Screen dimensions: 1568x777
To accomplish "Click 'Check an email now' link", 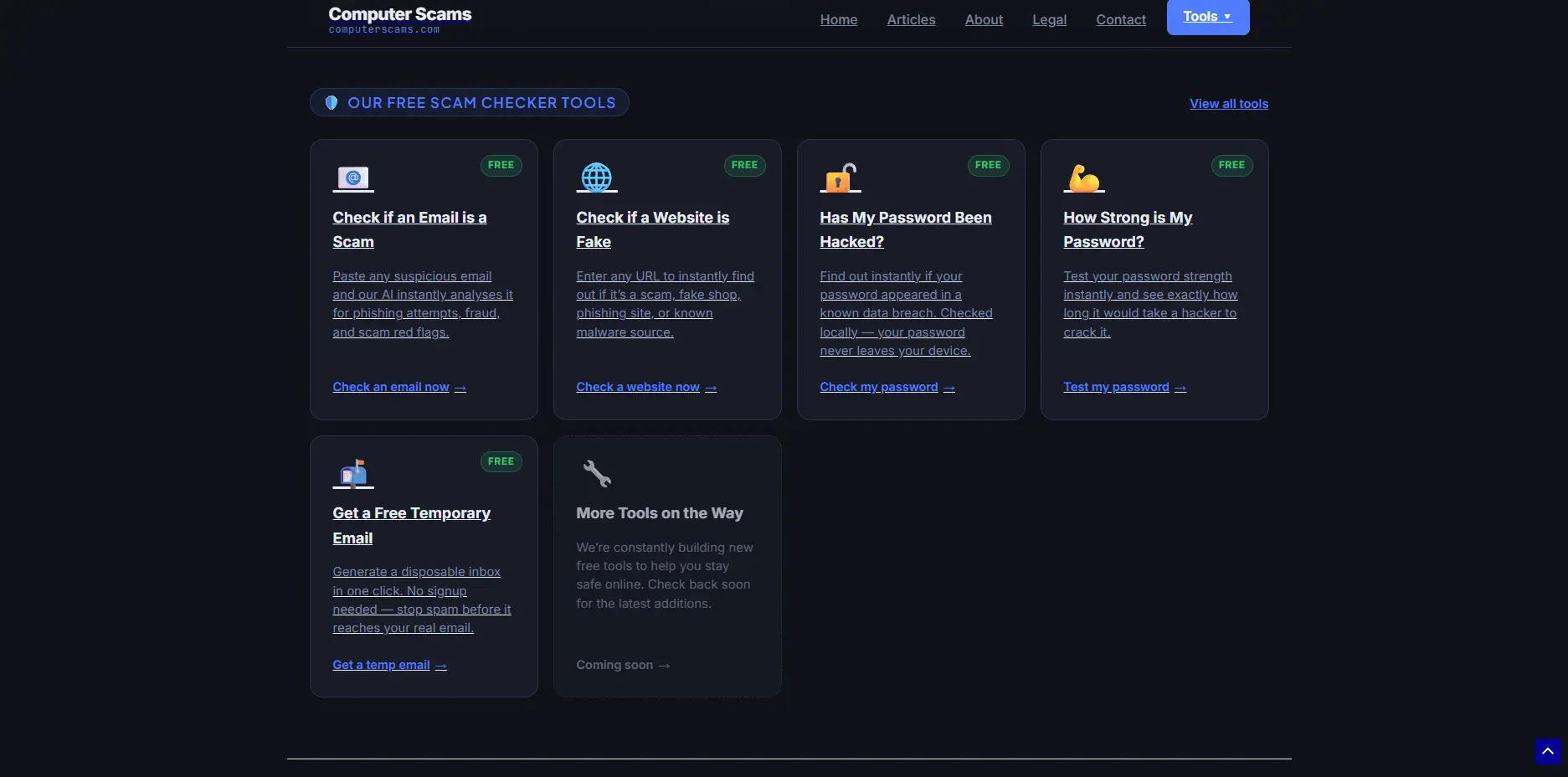I will point(399,387).
